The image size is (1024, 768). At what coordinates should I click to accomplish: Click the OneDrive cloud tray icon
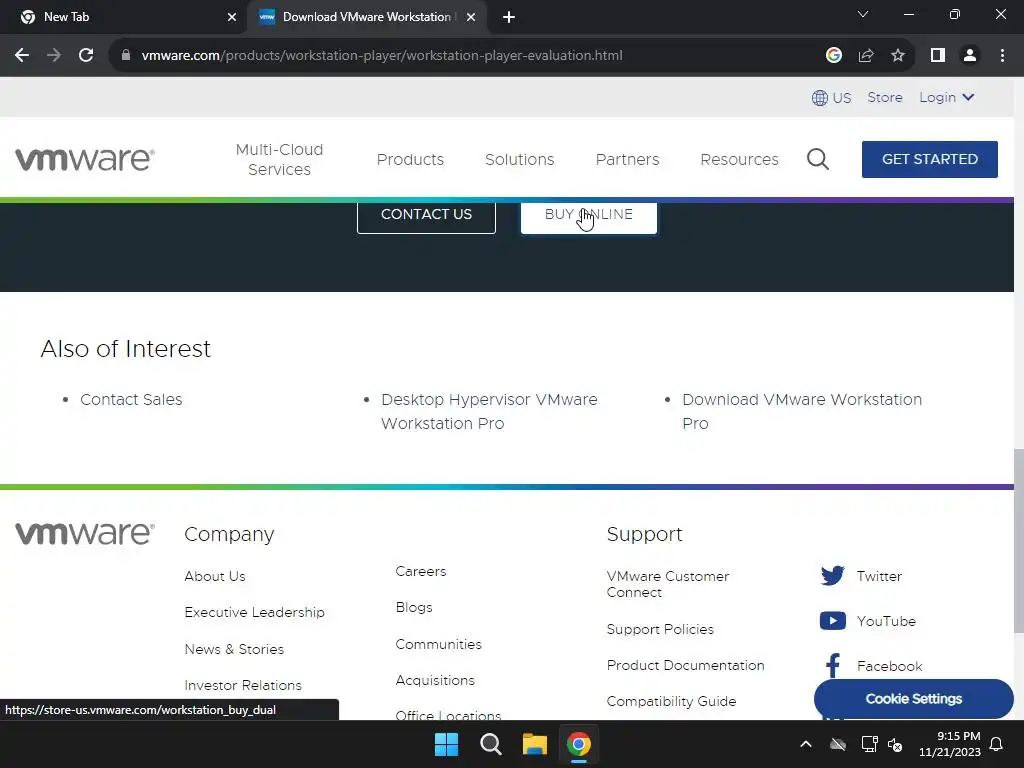coord(838,744)
